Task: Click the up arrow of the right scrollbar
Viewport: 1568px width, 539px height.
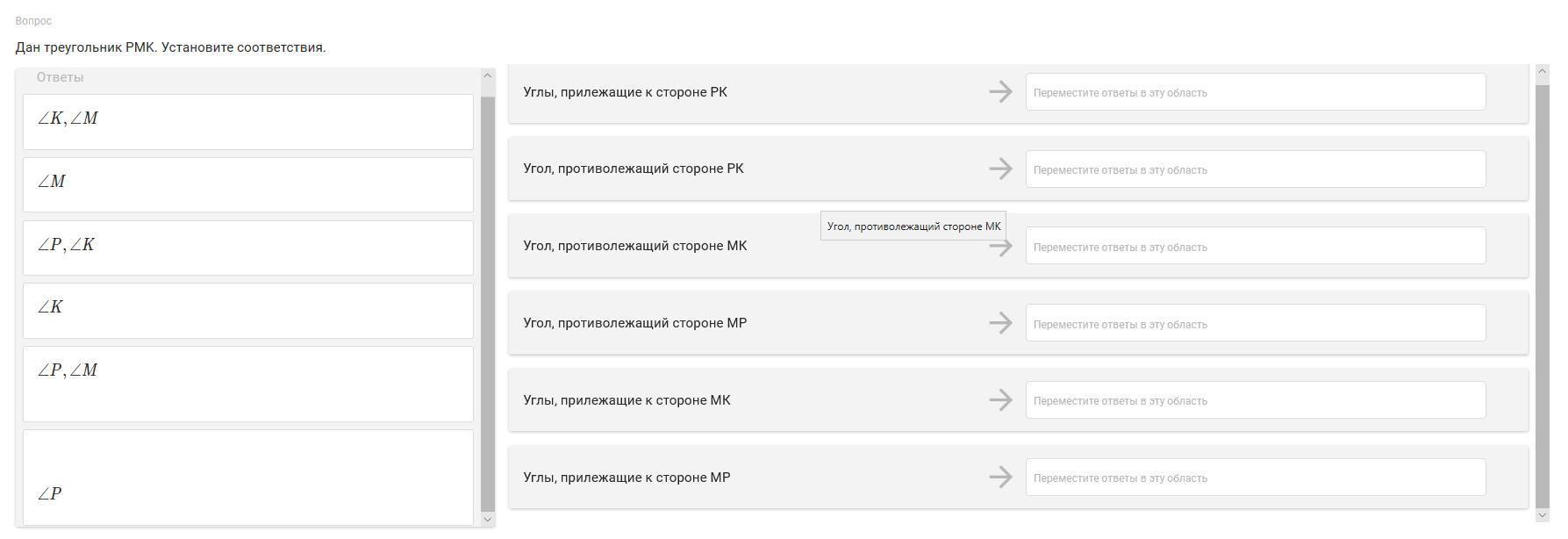Action: (x=1543, y=71)
